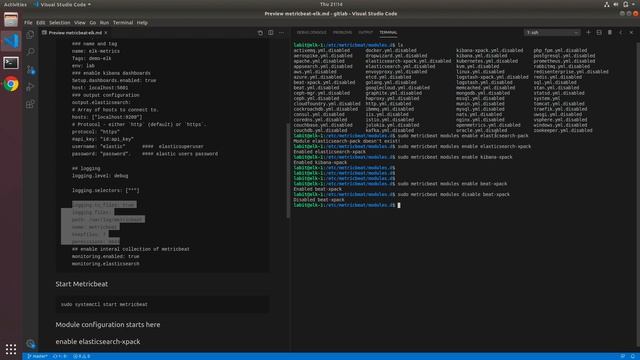Open the Extensions view
Image resolution: width=640 pixels, height=360 pixels.
[30, 104]
